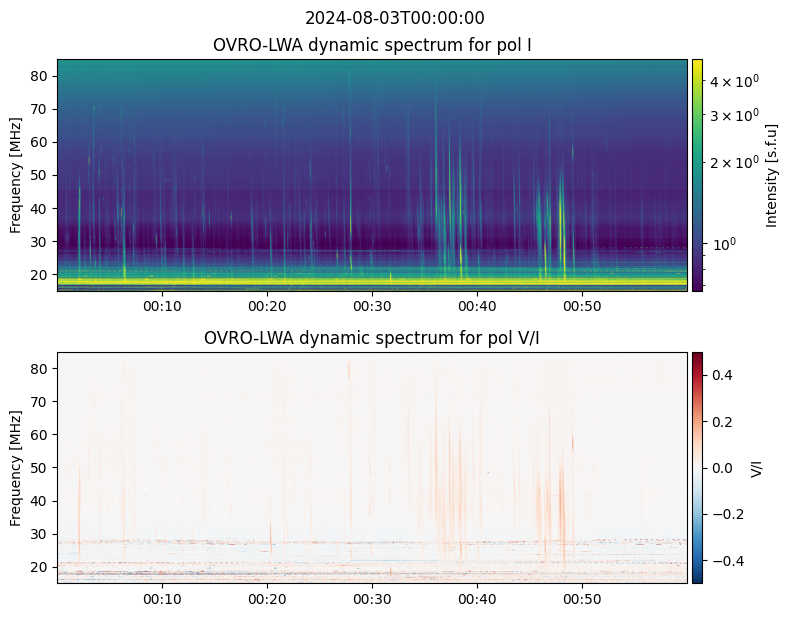Image resolution: width=789 pixels, height=617 pixels.
Task: Click the 0.0 tick on V/I colorbar
Action: point(722,468)
